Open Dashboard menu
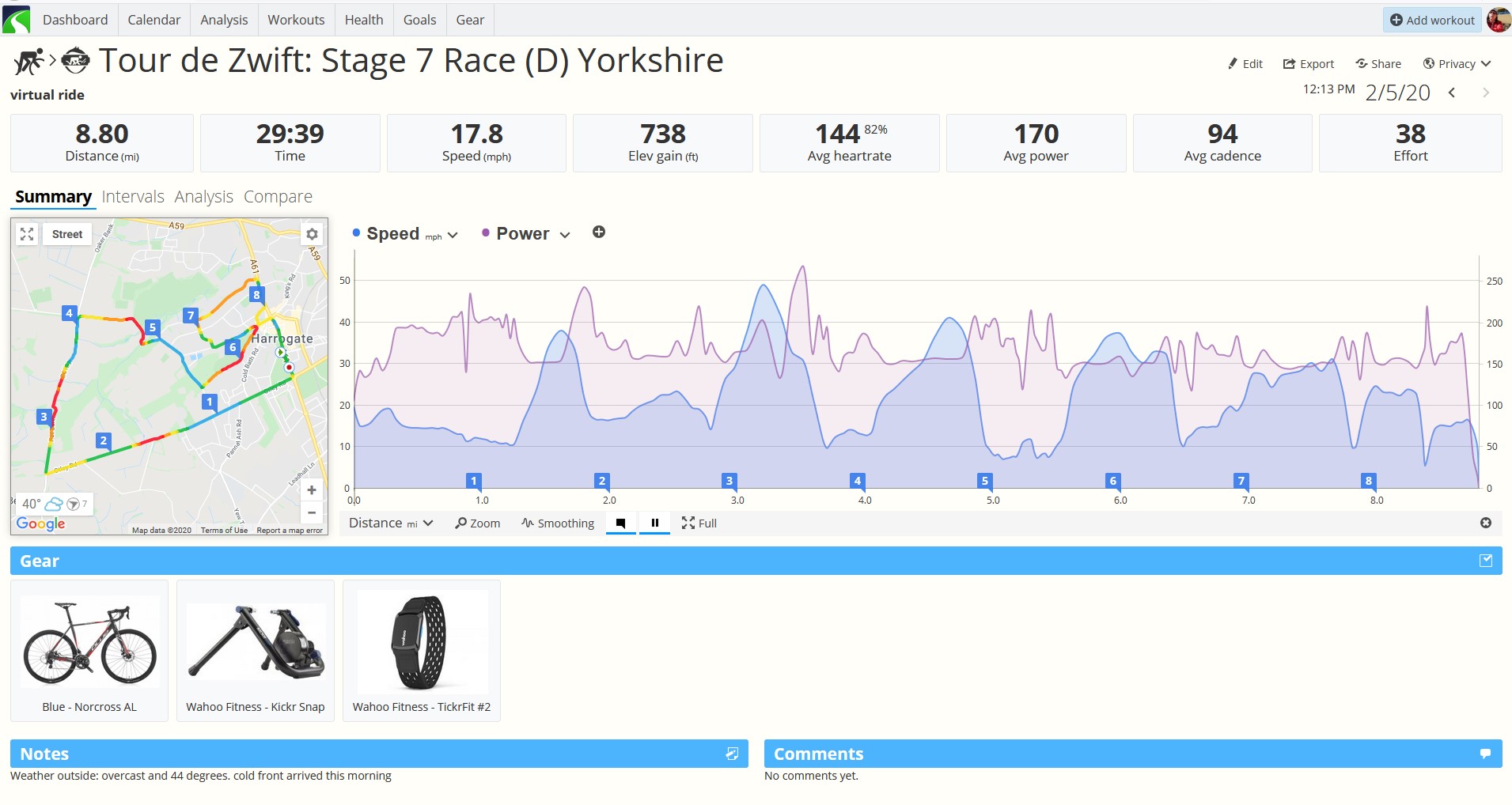Viewport: 1512px width, 805px height. pyautogui.click(x=75, y=20)
